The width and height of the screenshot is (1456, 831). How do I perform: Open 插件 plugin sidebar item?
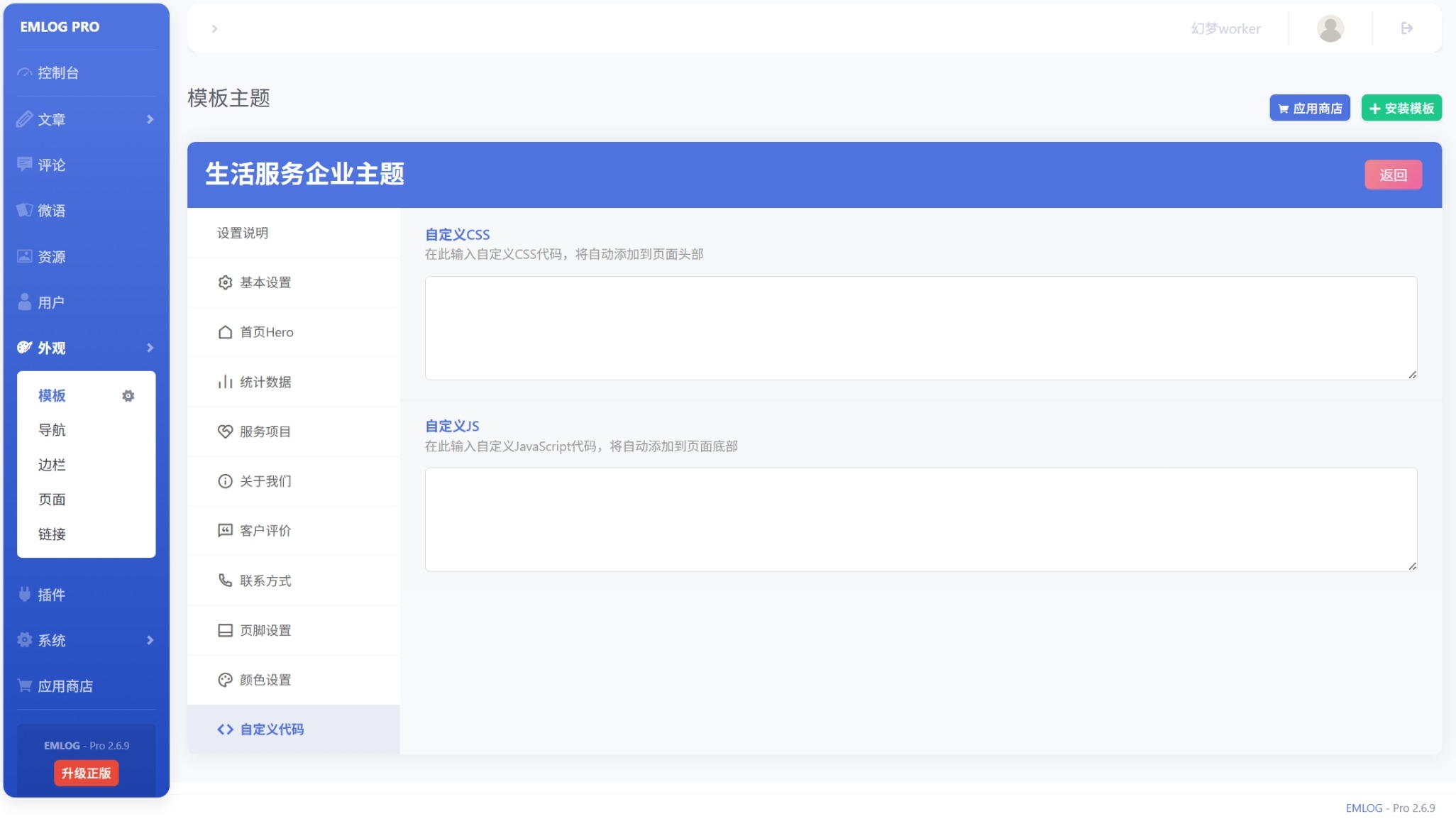[x=51, y=595]
